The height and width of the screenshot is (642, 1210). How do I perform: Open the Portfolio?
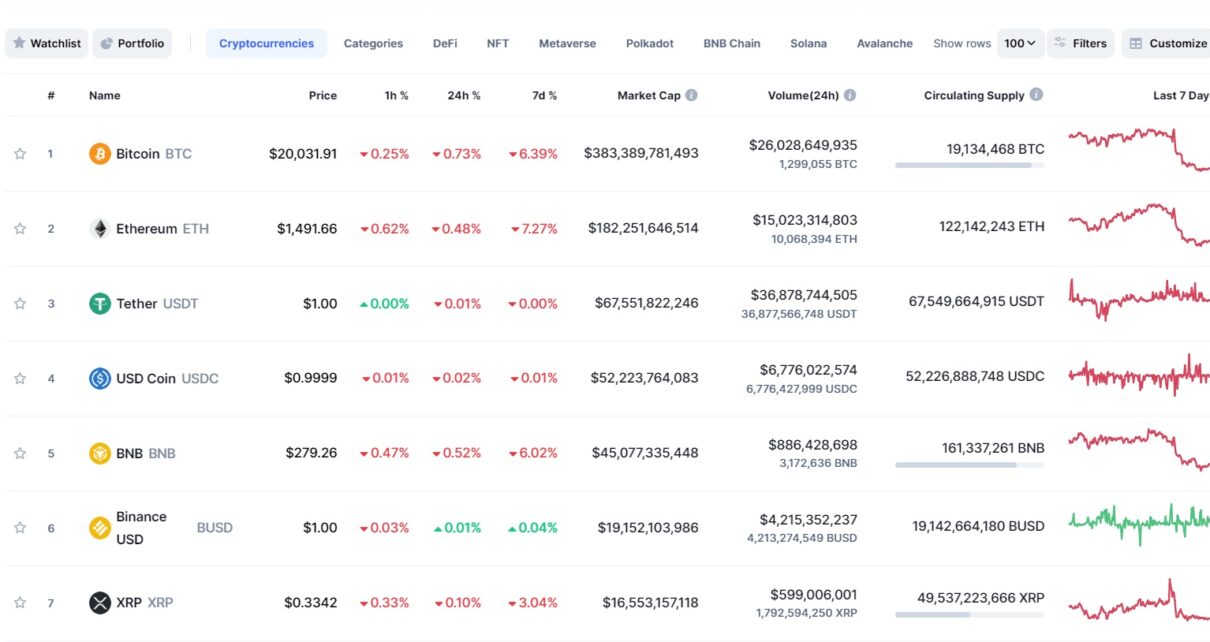pos(132,43)
